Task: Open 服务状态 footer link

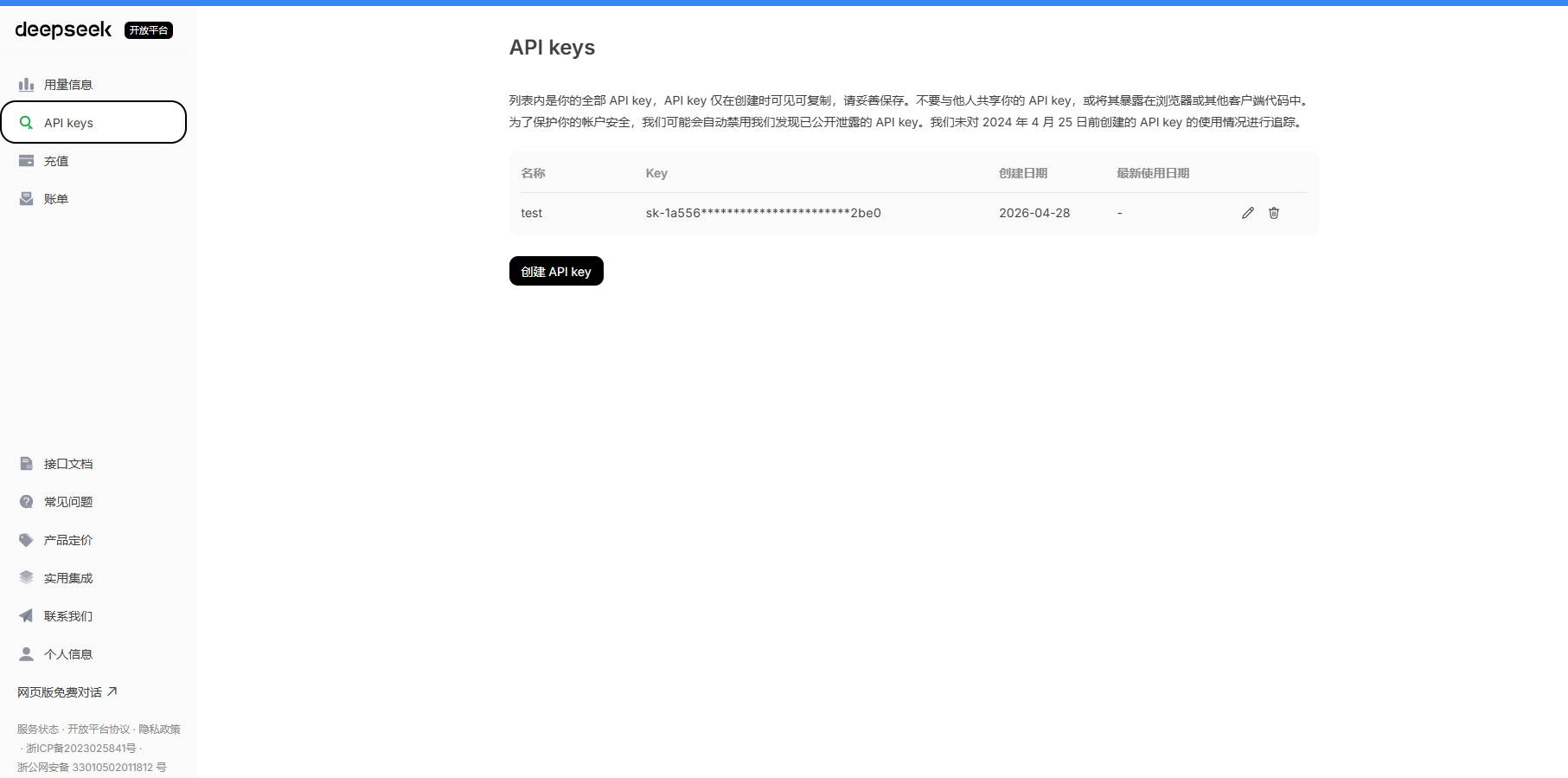Action: [38, 730]
